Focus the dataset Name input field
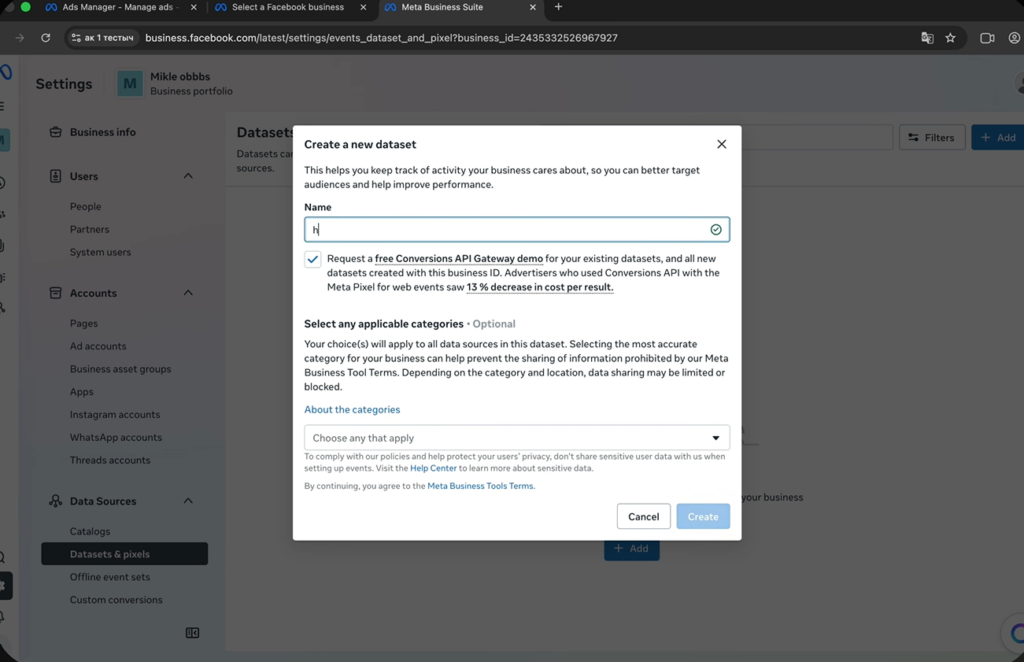 (x=517, y=229)
